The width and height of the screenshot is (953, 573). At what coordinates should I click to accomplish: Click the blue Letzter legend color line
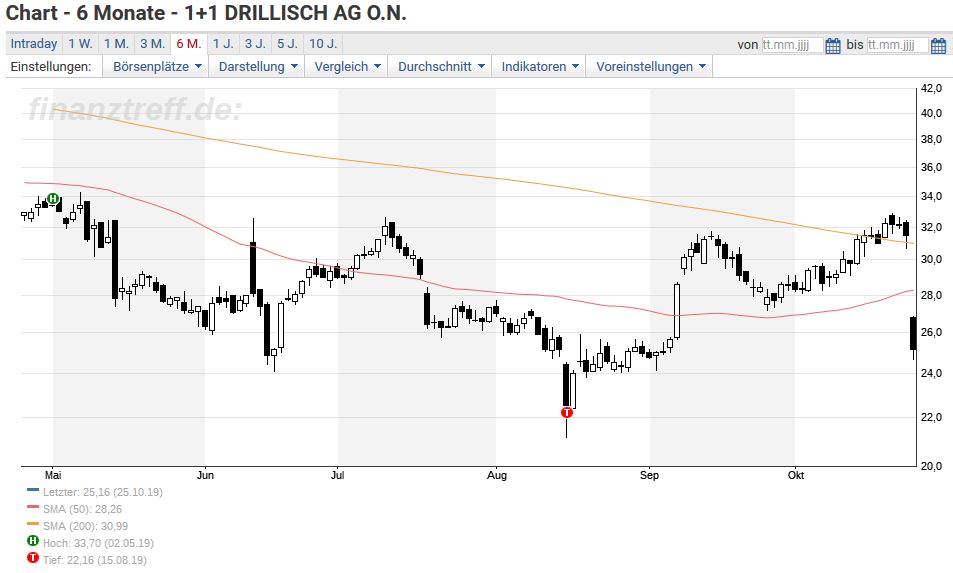33,490
